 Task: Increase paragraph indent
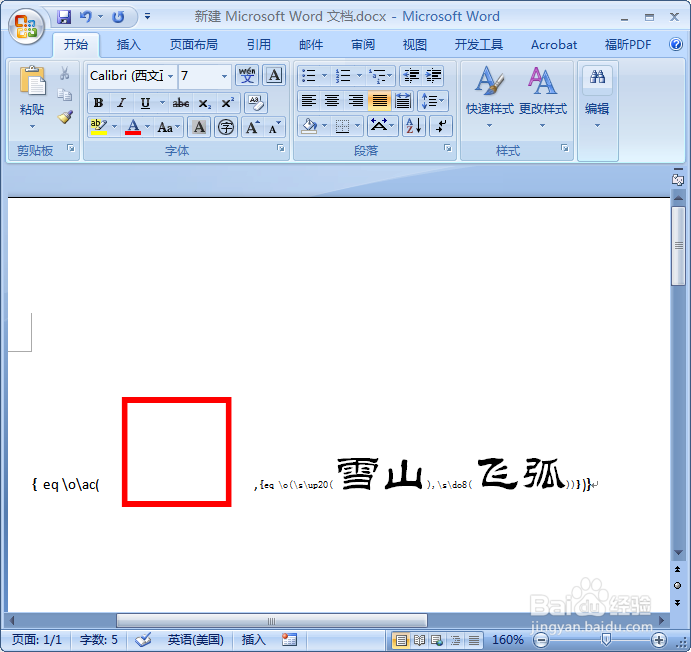[434, 76]
